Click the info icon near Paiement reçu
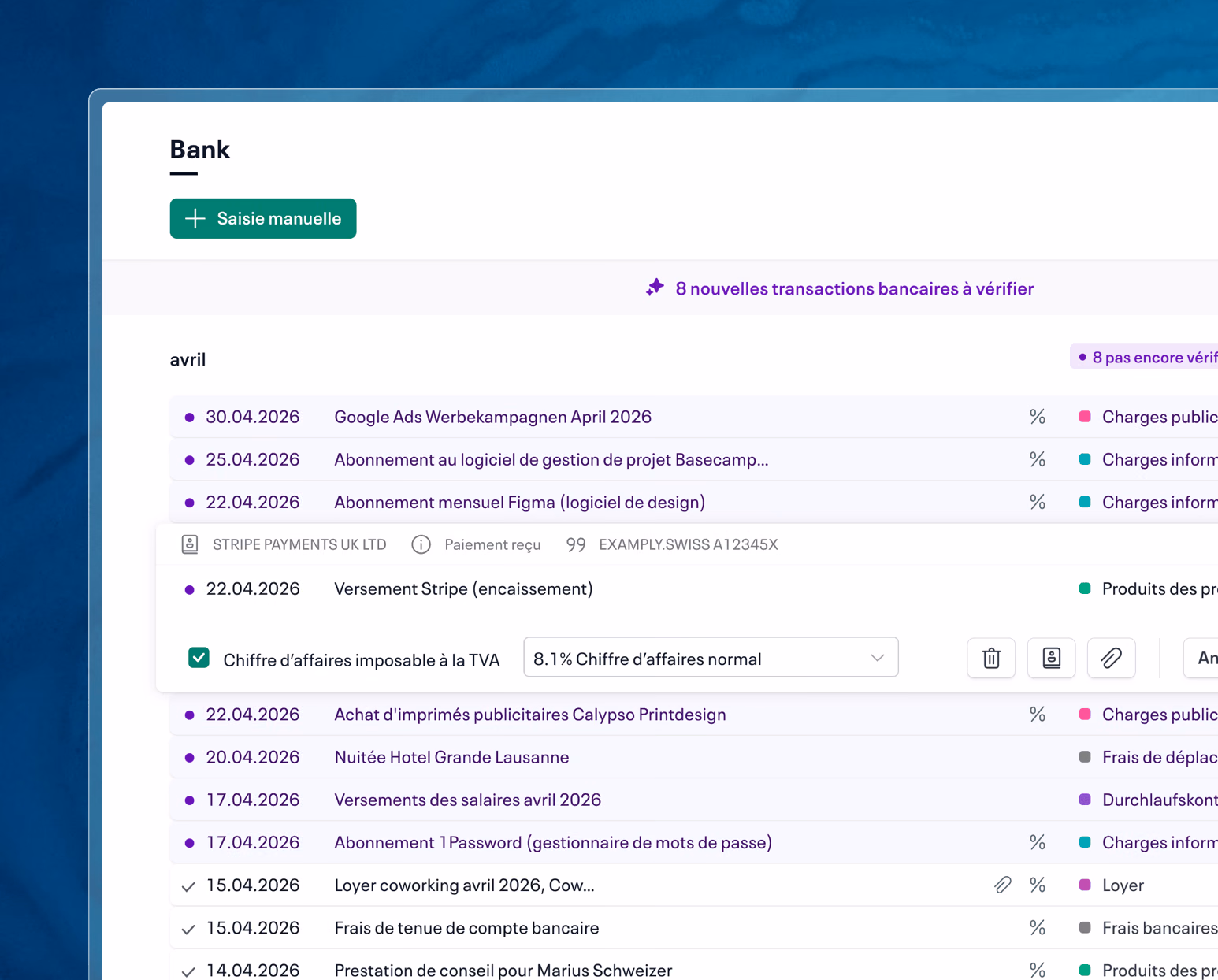This screenshot has width=1218, height=980. pyautogui.click(x=421, y=544)
